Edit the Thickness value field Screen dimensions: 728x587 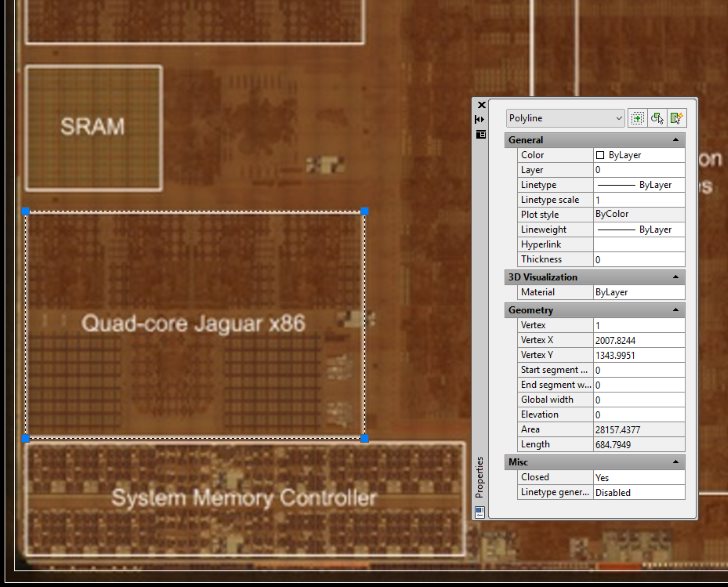(639, 259)
